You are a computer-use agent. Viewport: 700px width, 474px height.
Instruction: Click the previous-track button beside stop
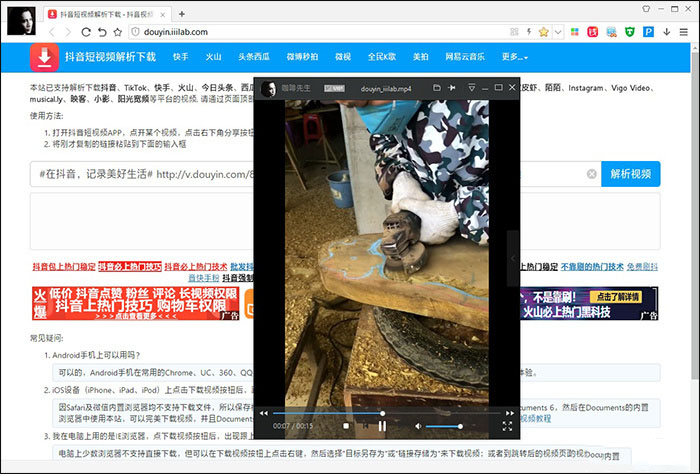[365, 426]
